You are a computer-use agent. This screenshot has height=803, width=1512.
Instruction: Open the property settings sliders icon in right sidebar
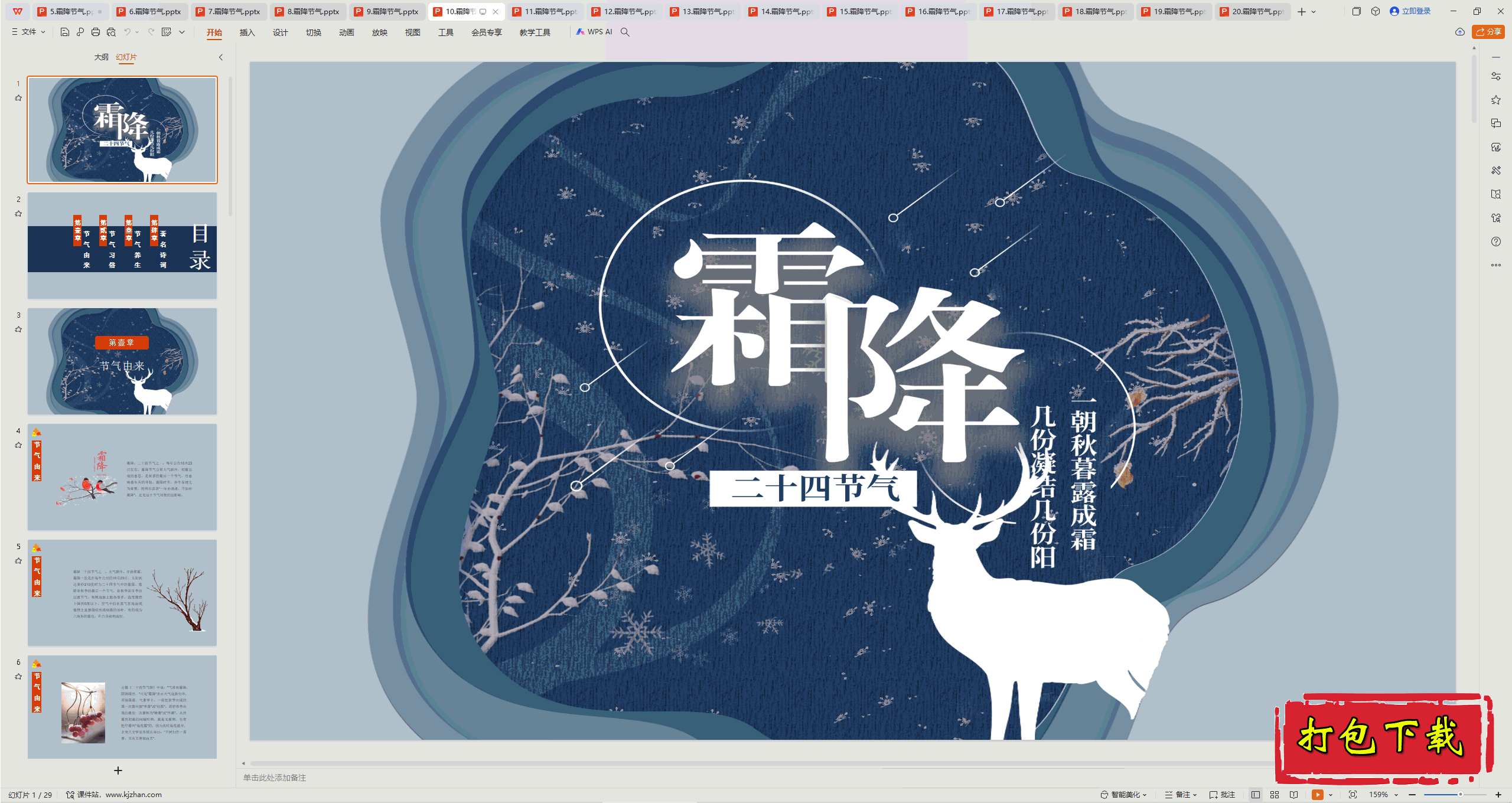pyautogui.click(x=1496, y=76)
